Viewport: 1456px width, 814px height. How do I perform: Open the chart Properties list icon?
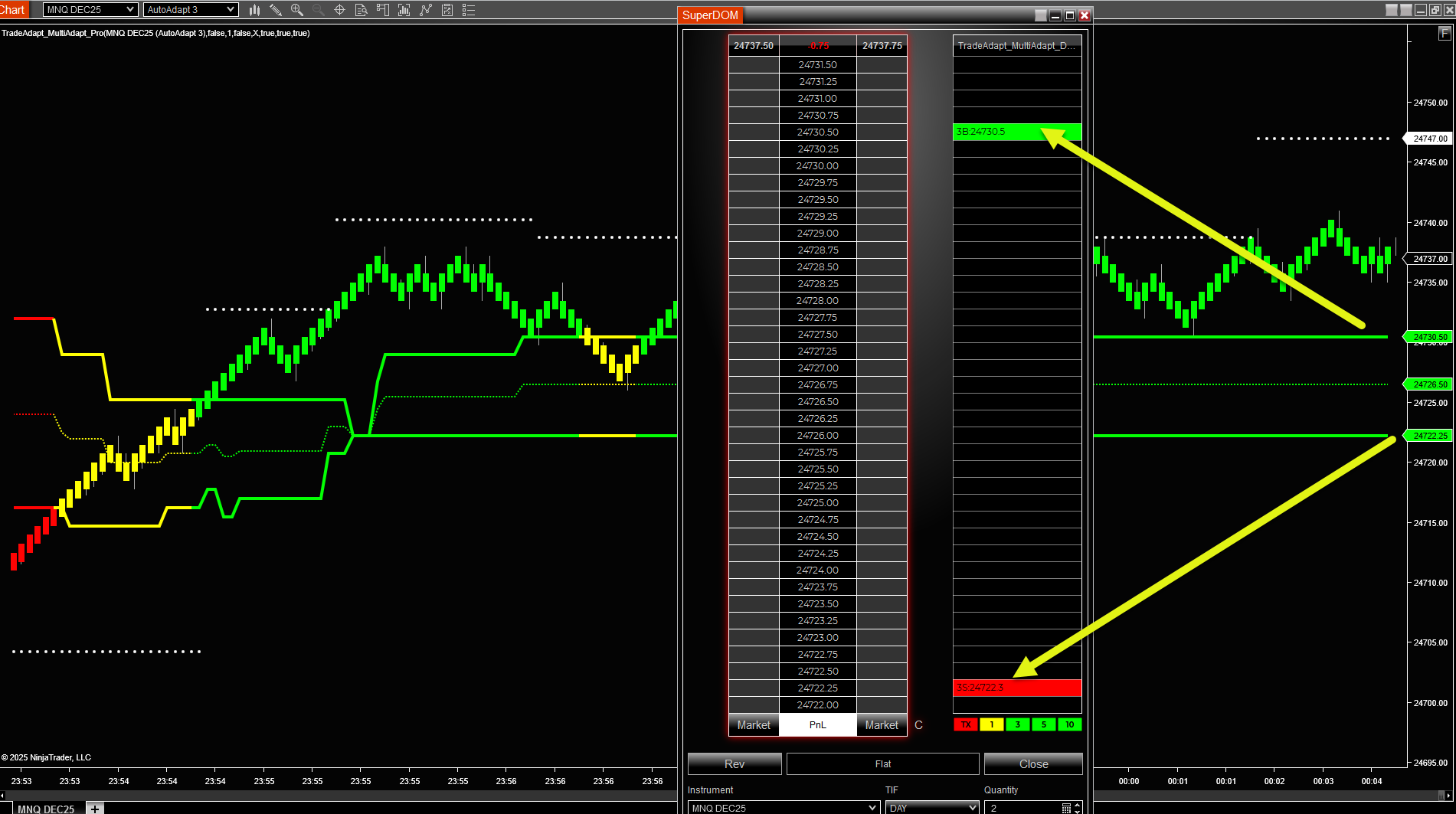pyautogui.click(x=468, y=10)
